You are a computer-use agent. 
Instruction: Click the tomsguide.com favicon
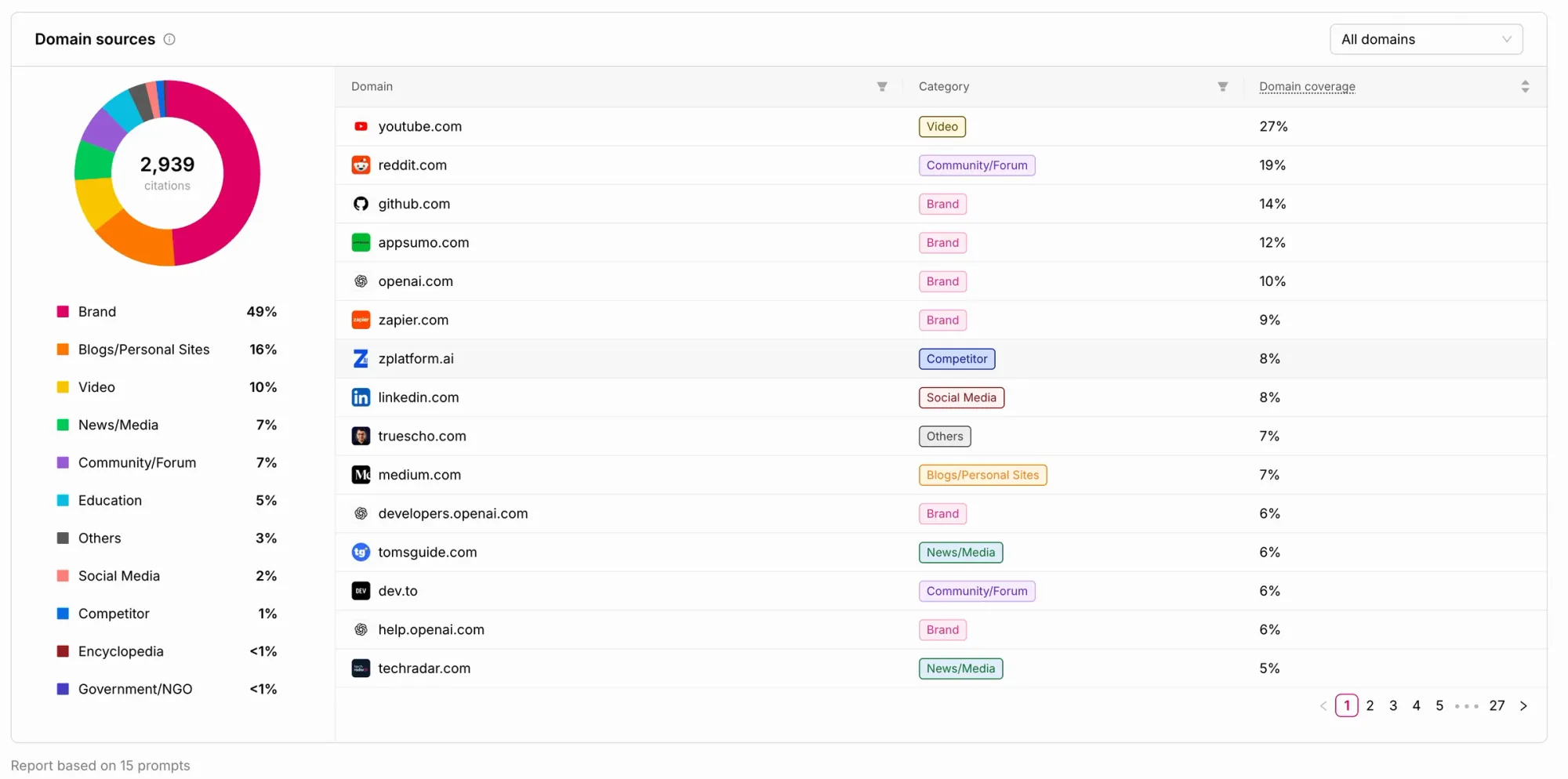coord(361,553)
